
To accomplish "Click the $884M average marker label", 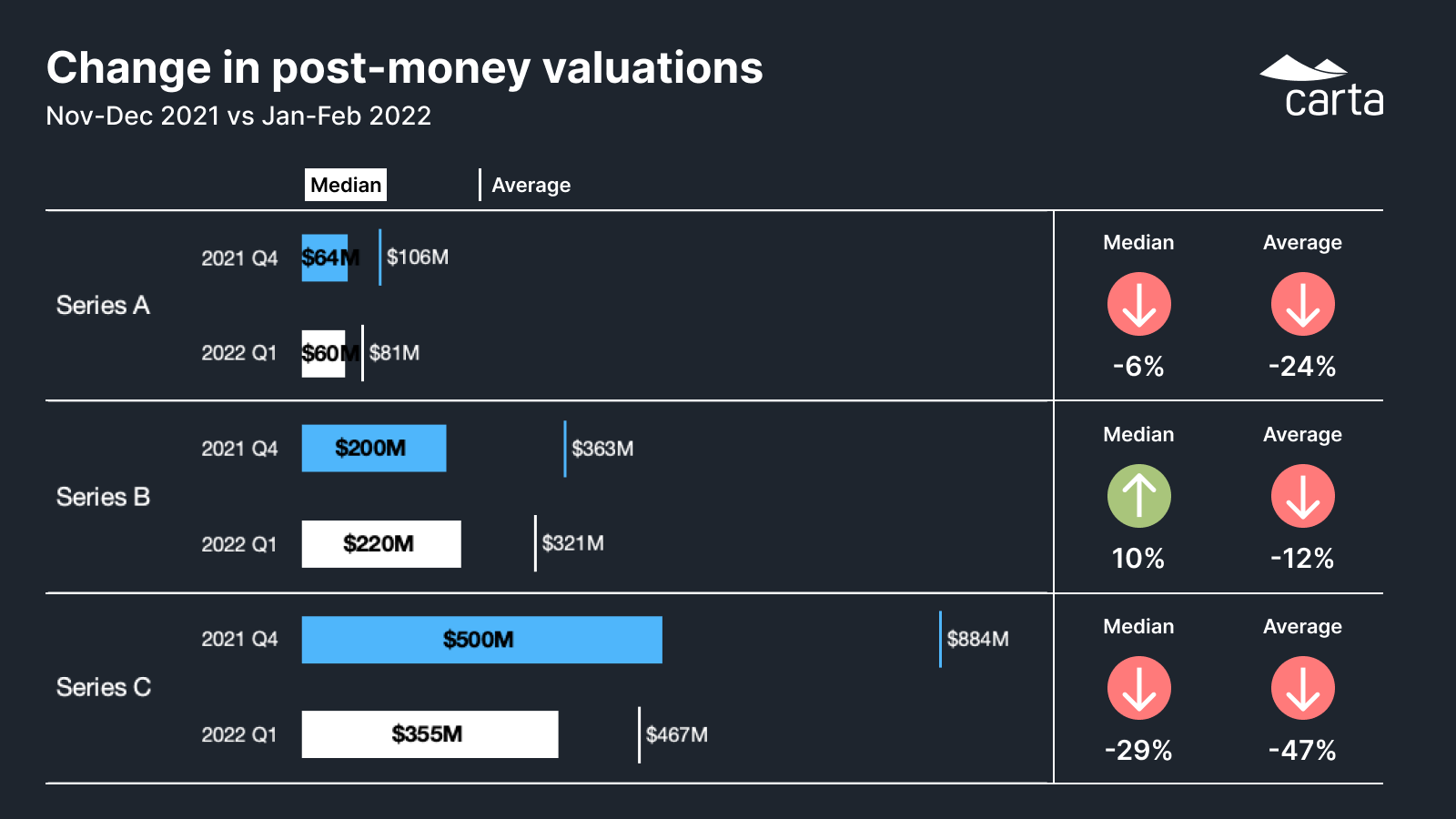I will click(x=977, y=639).
